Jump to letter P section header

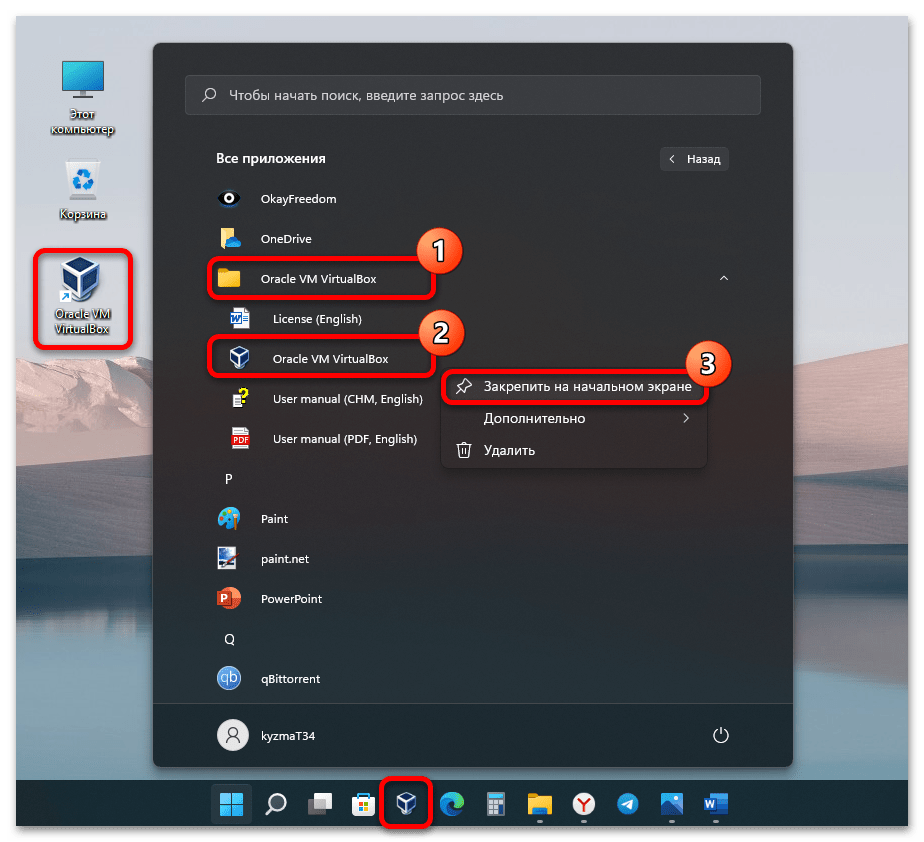coord(229,479)
